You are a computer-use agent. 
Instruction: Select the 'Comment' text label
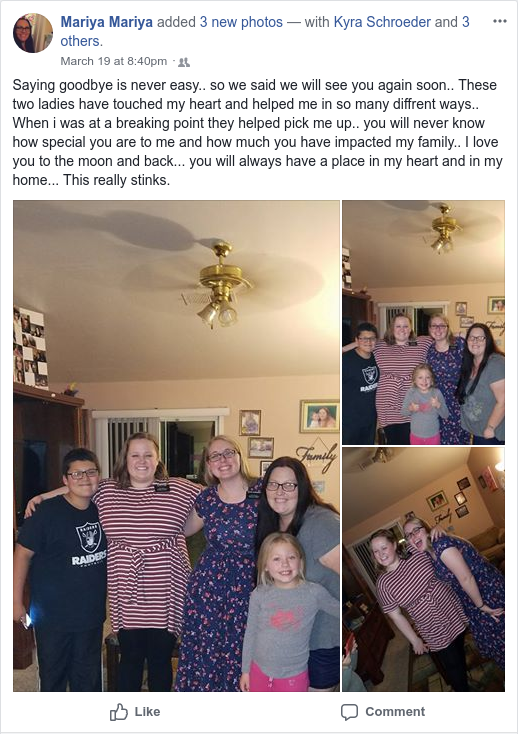395,712
